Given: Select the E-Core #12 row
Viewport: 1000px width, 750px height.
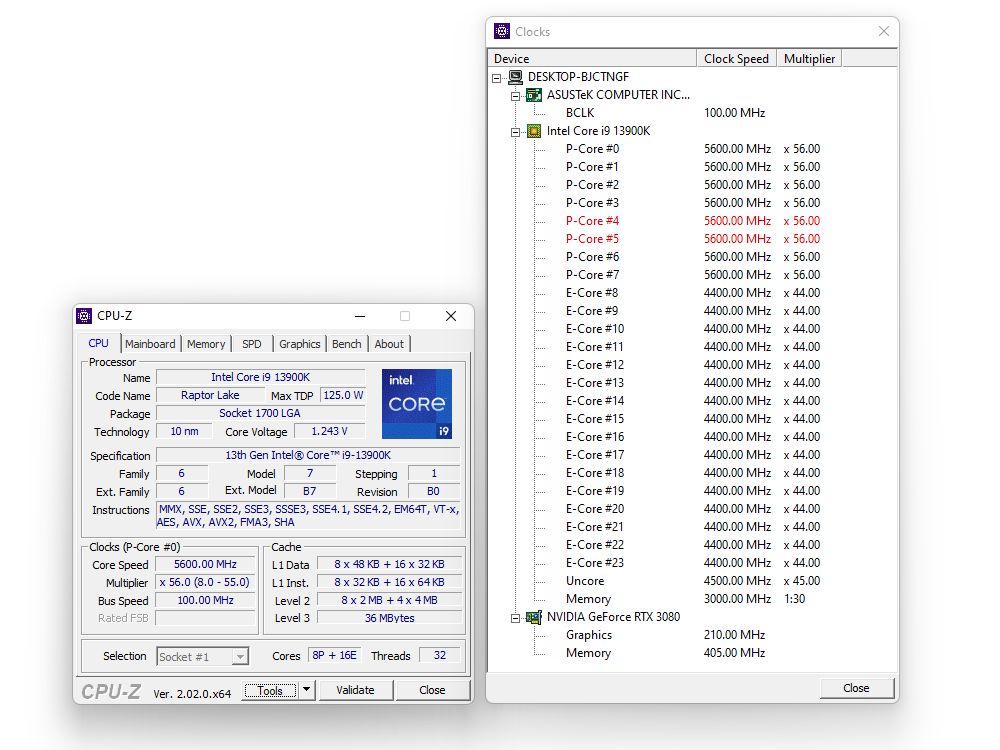Looking at the screenshot, I should point(693,365).
